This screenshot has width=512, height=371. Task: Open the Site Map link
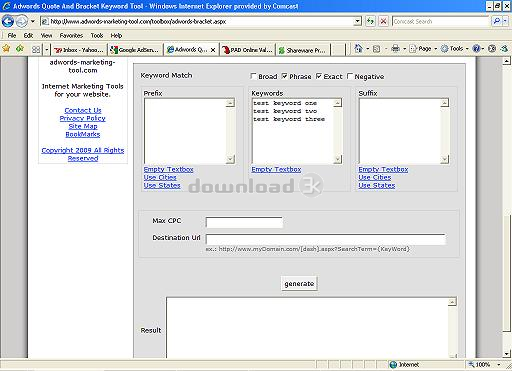tap(83, 126)
